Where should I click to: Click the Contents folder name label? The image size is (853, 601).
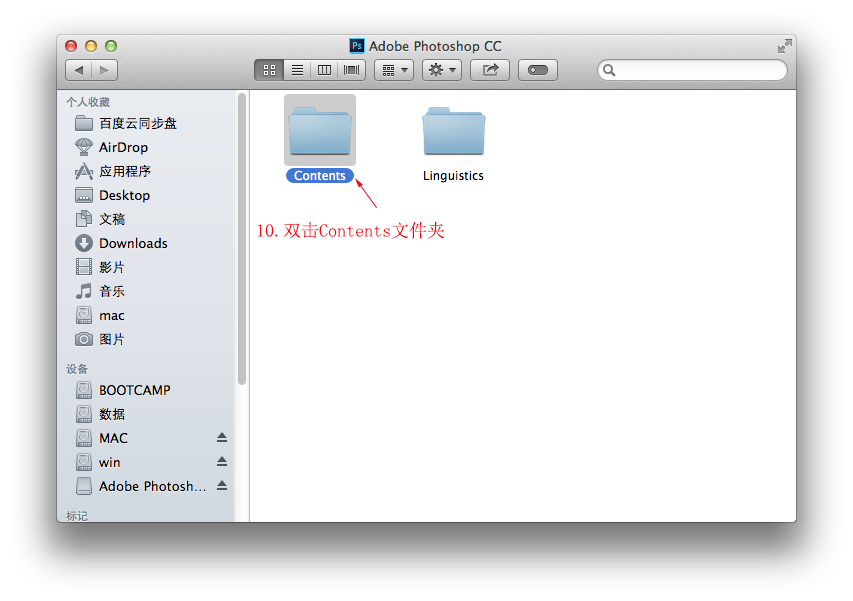(x=320, y=176)
